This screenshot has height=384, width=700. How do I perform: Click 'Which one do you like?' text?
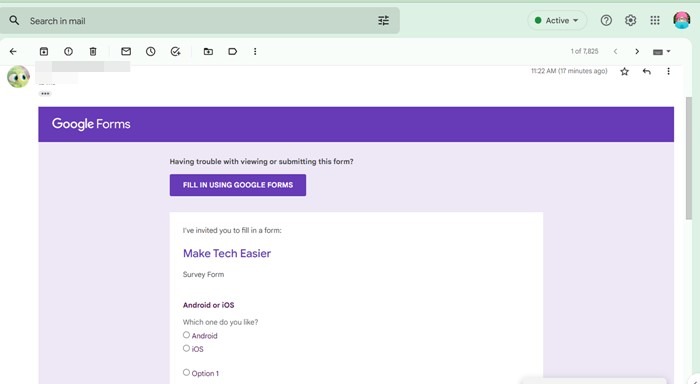(x=221, y=322)
